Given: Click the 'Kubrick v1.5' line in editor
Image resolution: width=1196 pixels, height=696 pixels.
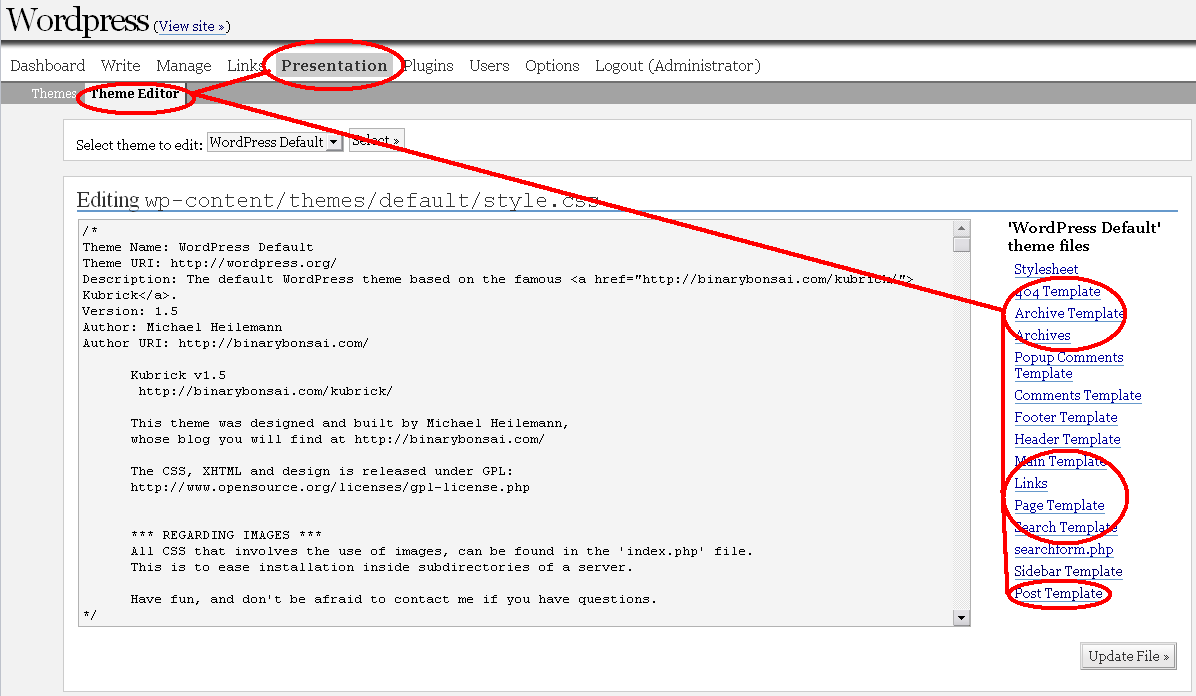Looking at the screenshot, I should (x=178, y=375).
